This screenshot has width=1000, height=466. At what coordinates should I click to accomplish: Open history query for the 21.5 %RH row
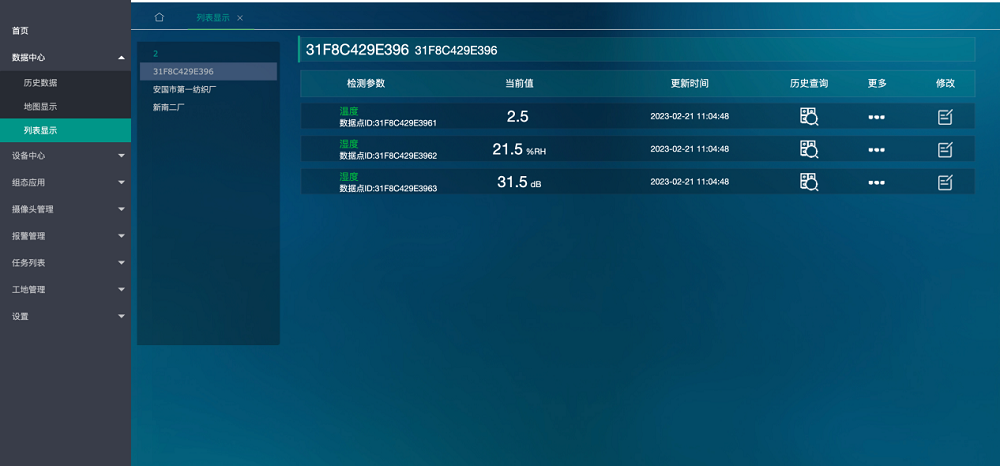click(808, 149)
